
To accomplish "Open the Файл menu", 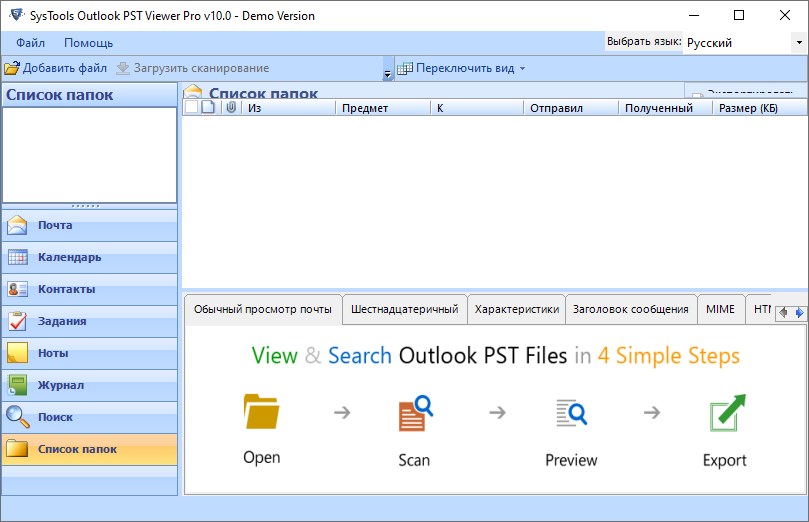I will [30, 43].
